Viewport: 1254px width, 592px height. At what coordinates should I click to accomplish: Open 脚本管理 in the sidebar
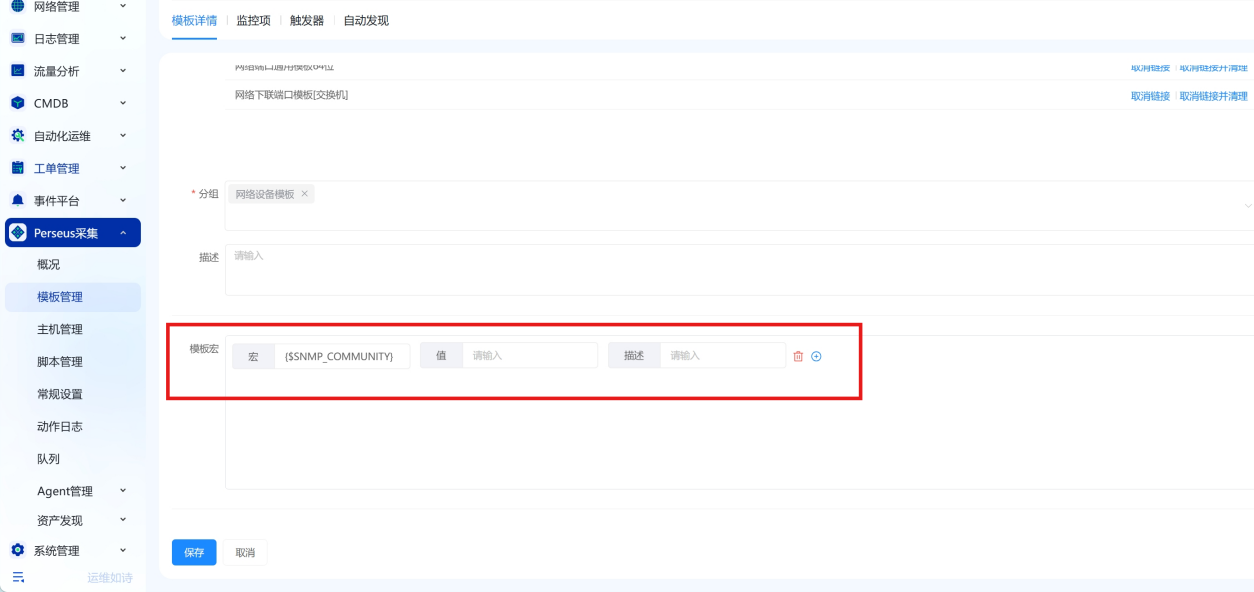(x=60, y=362)
